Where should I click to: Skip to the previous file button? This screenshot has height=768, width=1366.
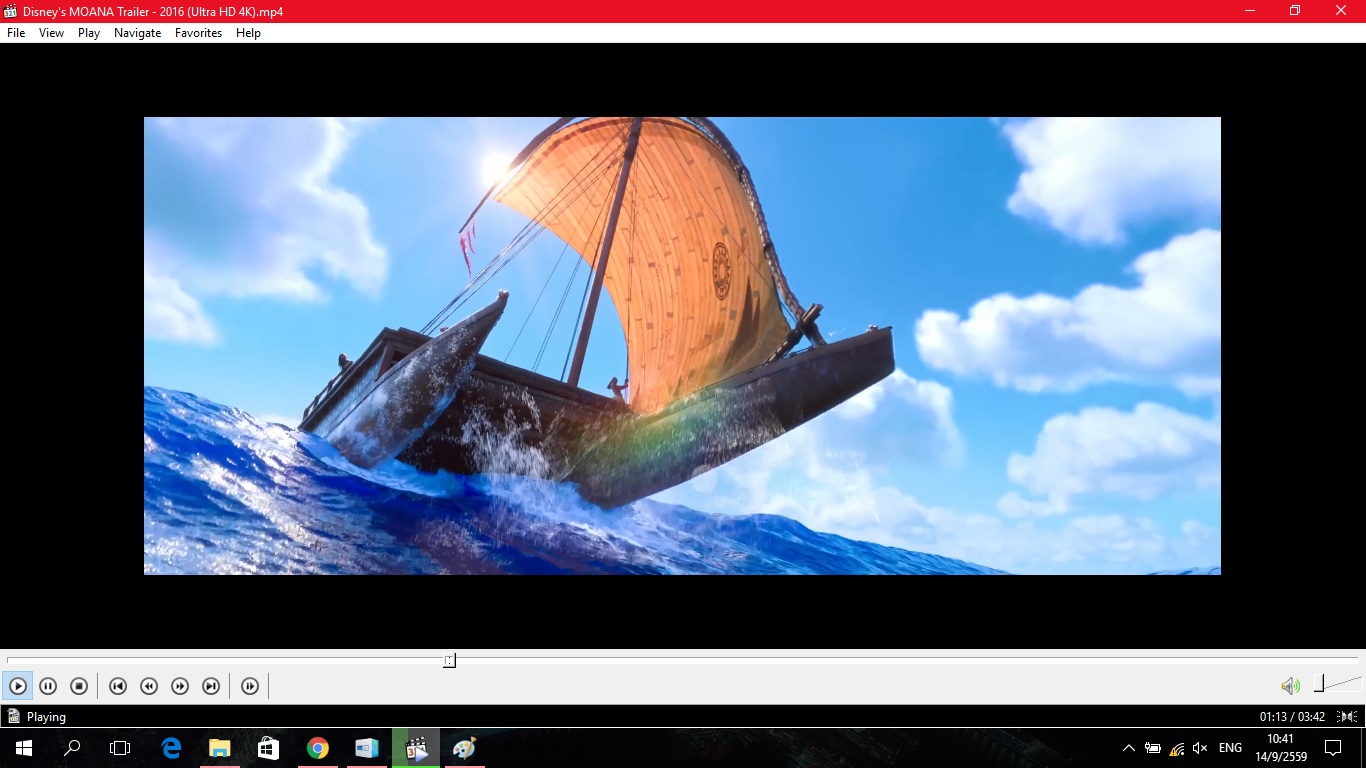(x=118, y=686)
